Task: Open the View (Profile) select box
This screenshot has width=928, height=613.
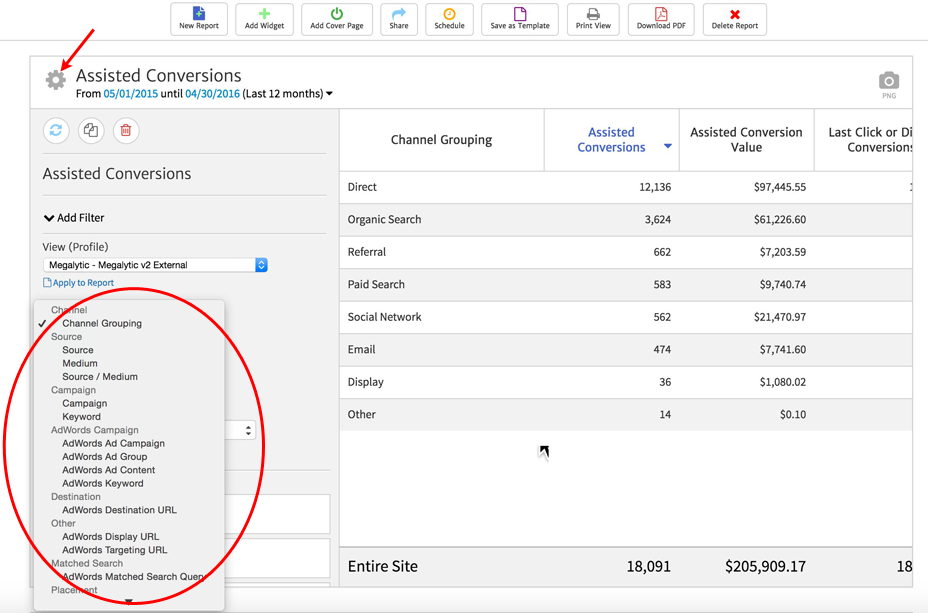Action: coord(155,265)
